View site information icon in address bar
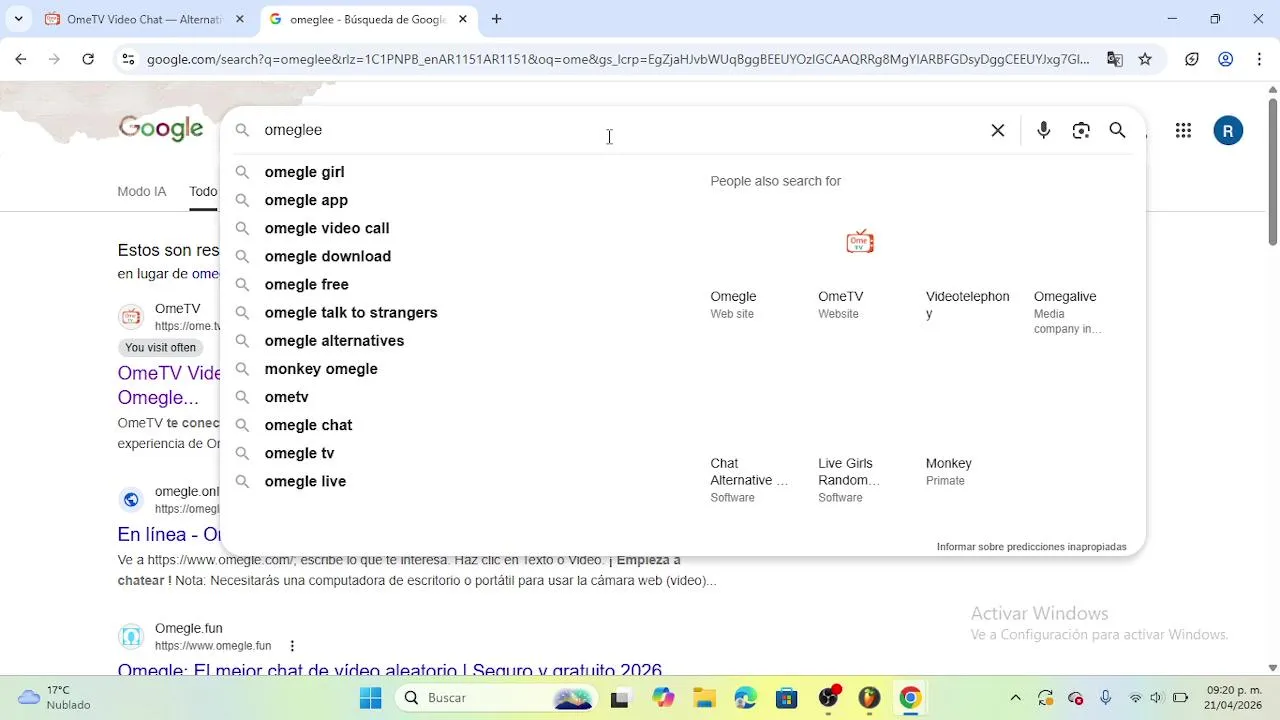This screenshot has width=1280, height=720. click(128, 59)
